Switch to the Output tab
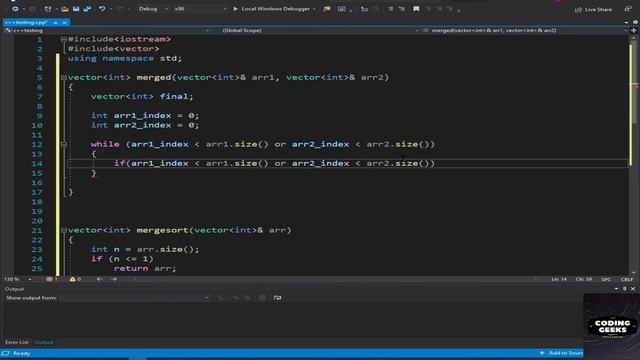 [44, 342]
